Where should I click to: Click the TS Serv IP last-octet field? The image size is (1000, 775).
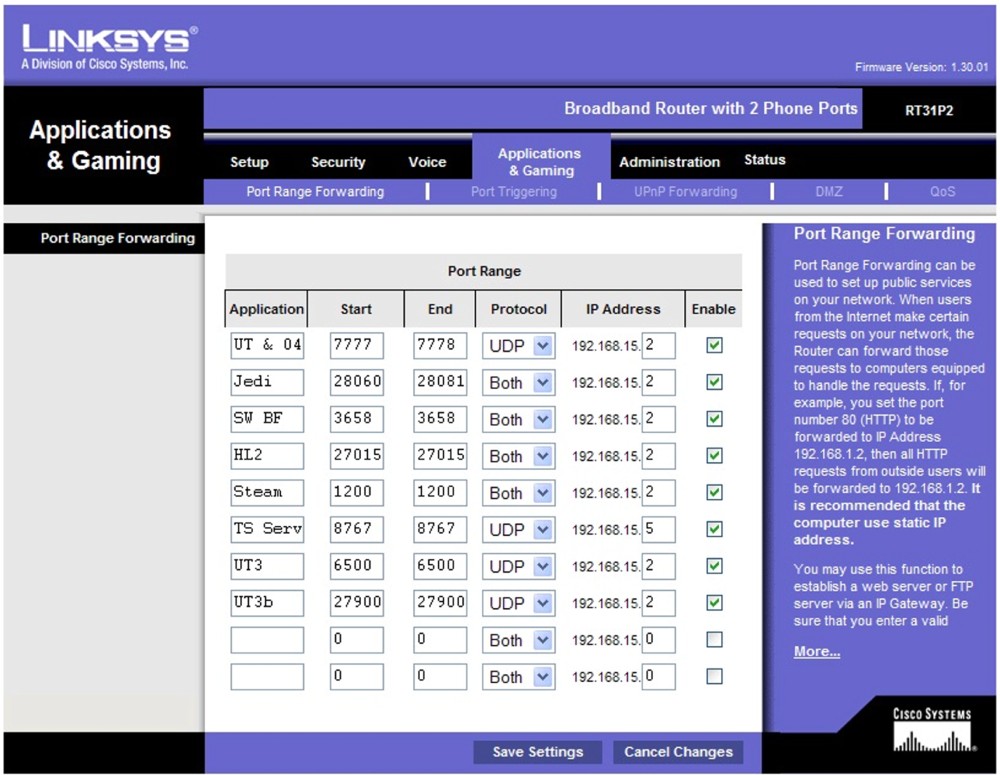[659, 529]
